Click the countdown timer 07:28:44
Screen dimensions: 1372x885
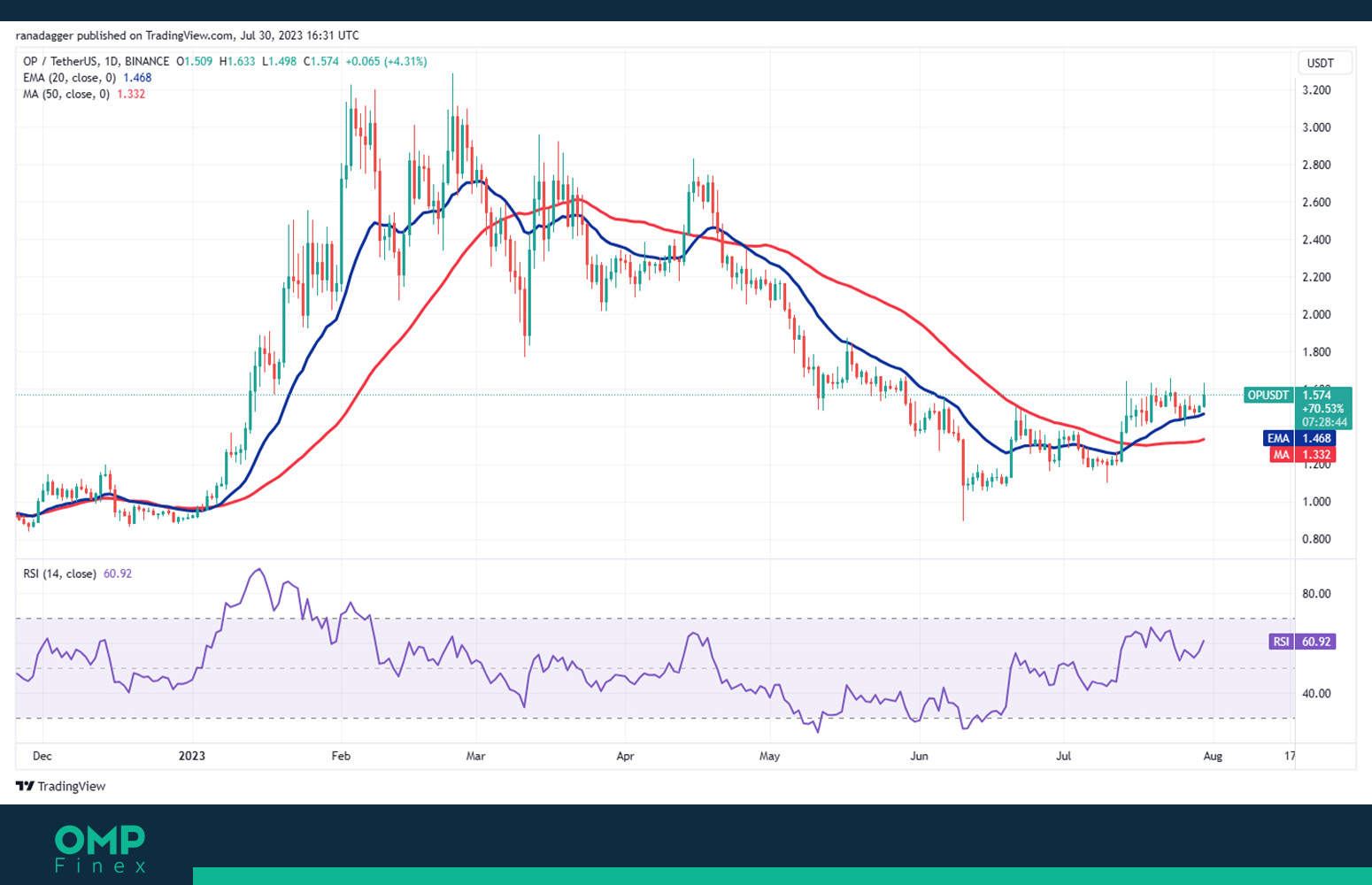(x=1324, y=422)
